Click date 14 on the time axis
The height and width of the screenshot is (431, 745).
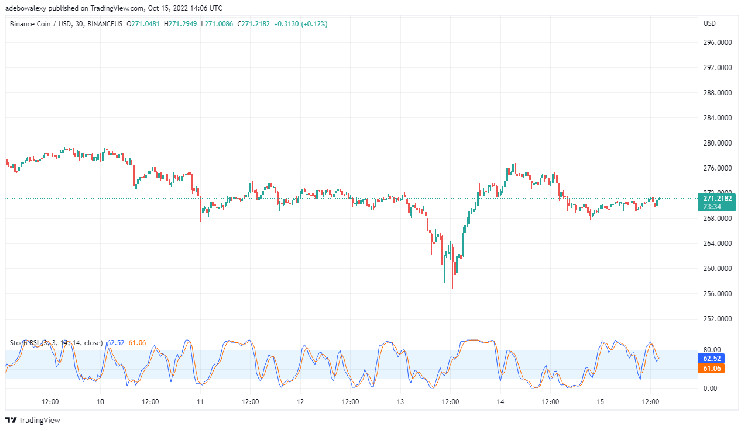pyautogui.click(x=499, y=402)
